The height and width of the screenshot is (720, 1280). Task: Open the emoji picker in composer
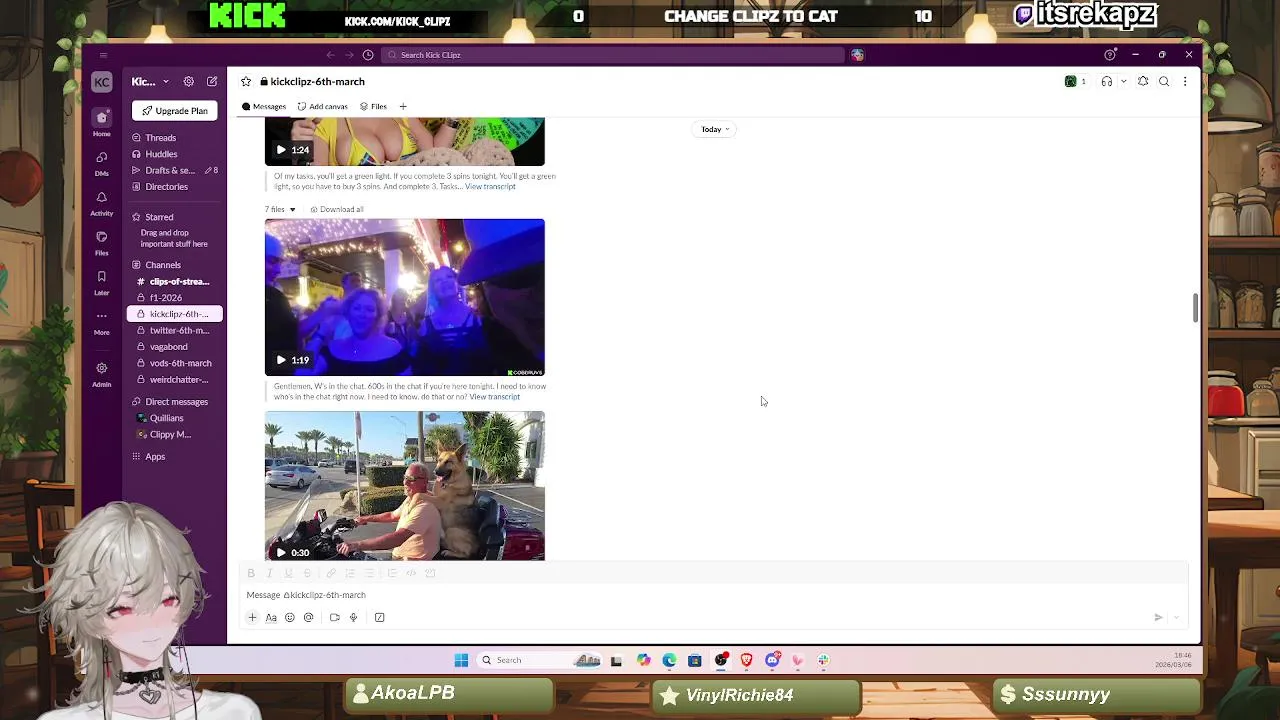(290, 618)
